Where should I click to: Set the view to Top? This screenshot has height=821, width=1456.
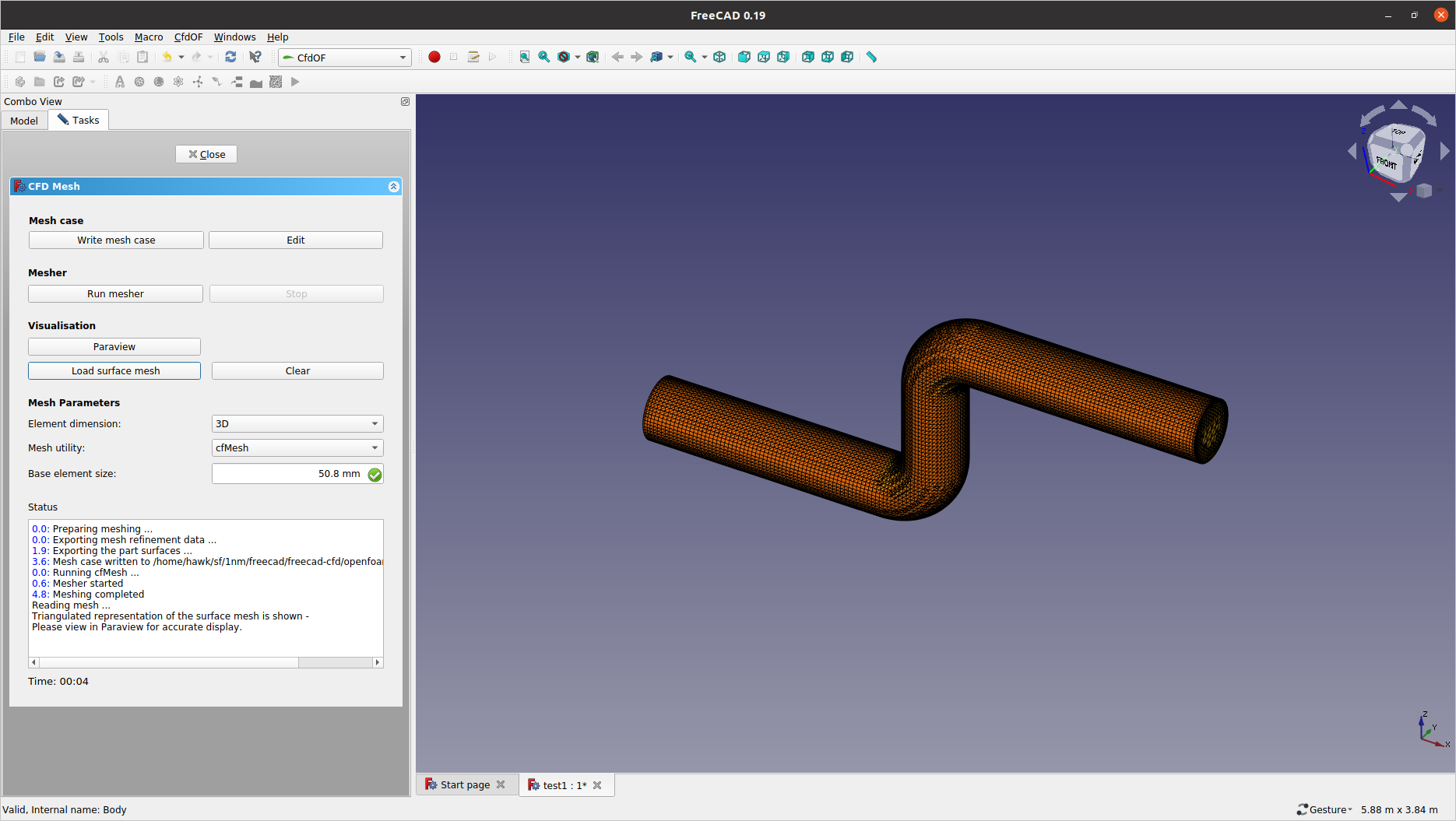tap(764, 57)
